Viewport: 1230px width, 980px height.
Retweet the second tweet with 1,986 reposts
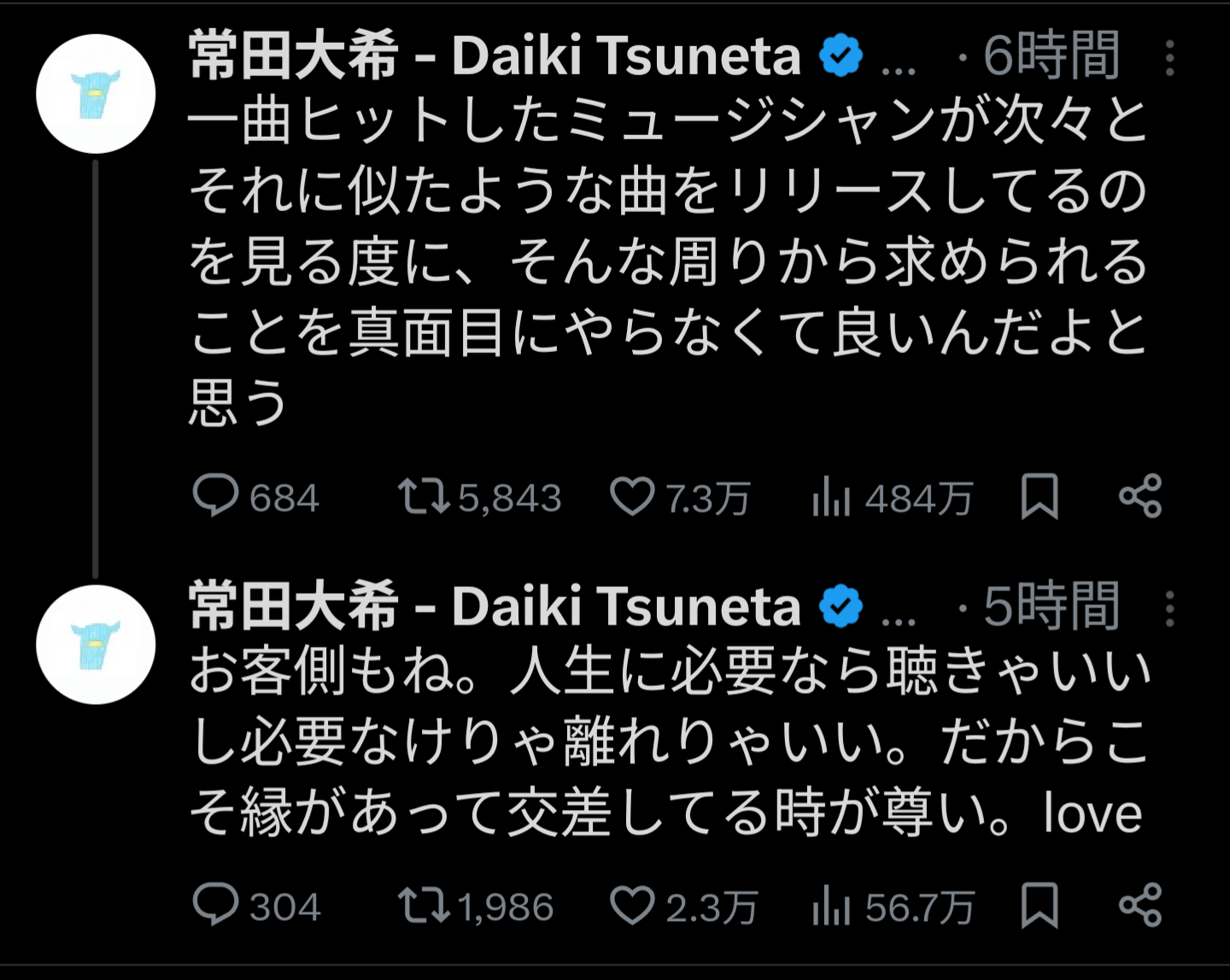[x=424, y=906]
